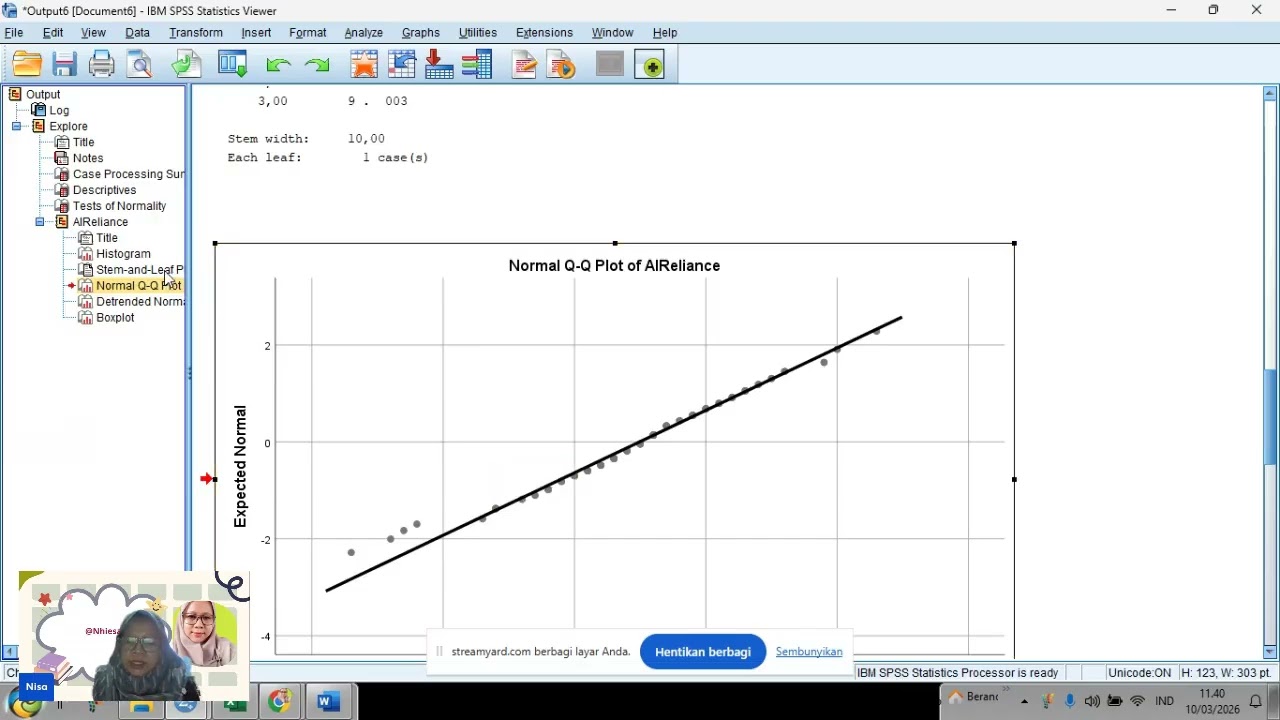Image resolution: width=1280 pixels, height=720 pixels.
Task: Open the notification bell in taskbar
Action: click(1257, 701)
